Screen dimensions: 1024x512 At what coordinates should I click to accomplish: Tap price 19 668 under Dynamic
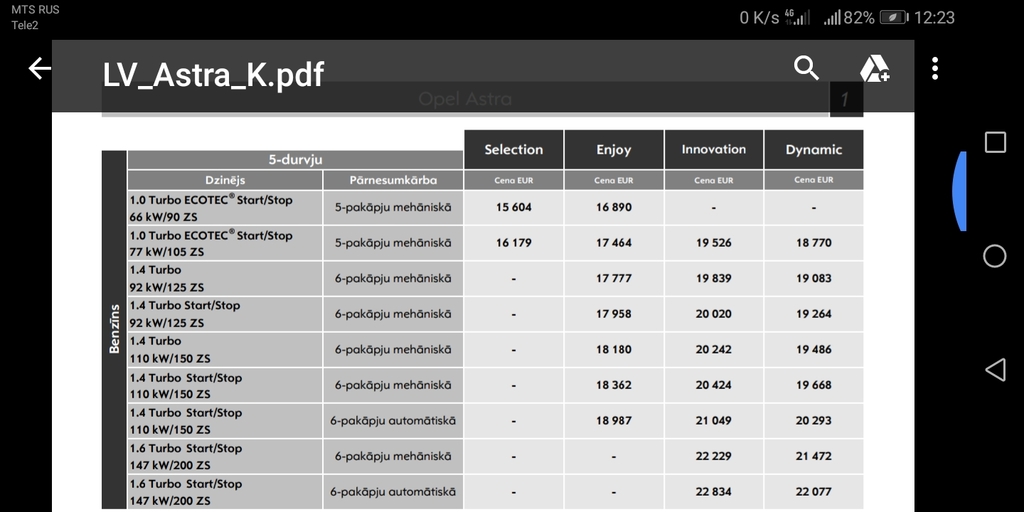pos(814,385)
